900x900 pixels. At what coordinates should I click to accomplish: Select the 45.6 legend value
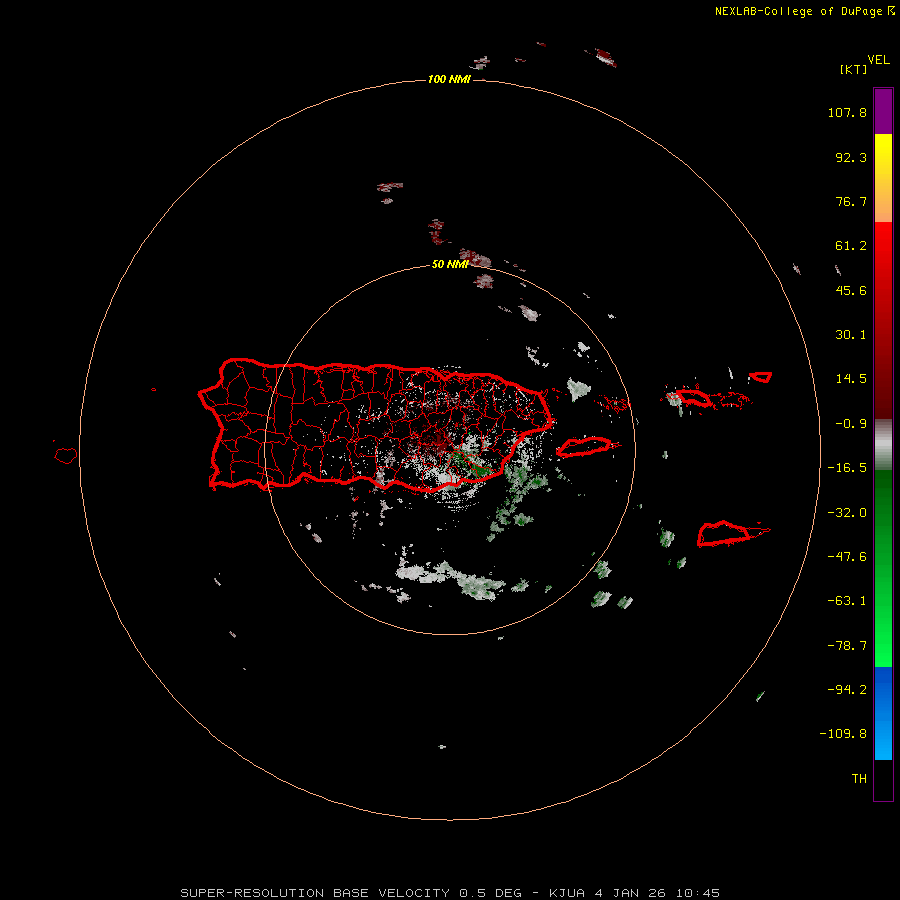pyautogui.click(x=851, y=290)
